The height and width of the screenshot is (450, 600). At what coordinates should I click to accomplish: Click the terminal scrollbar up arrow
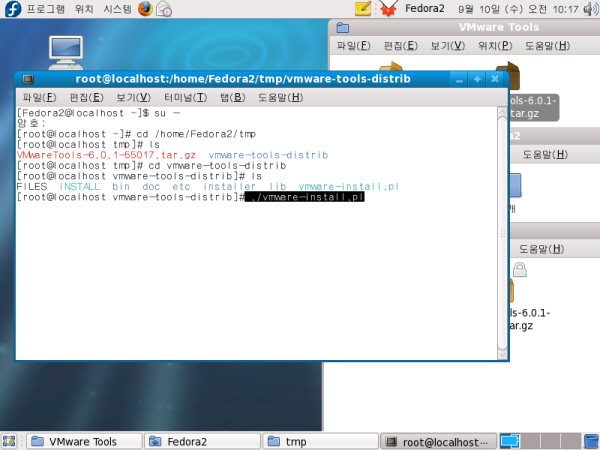pos(502,112)
